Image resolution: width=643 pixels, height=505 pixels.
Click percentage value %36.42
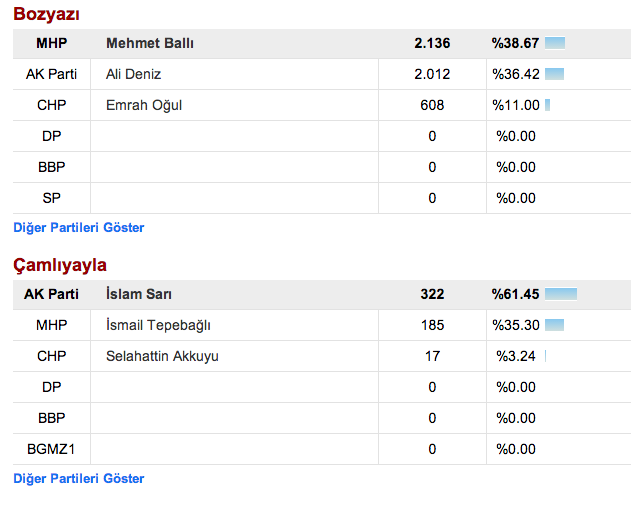tap(516, 74)
